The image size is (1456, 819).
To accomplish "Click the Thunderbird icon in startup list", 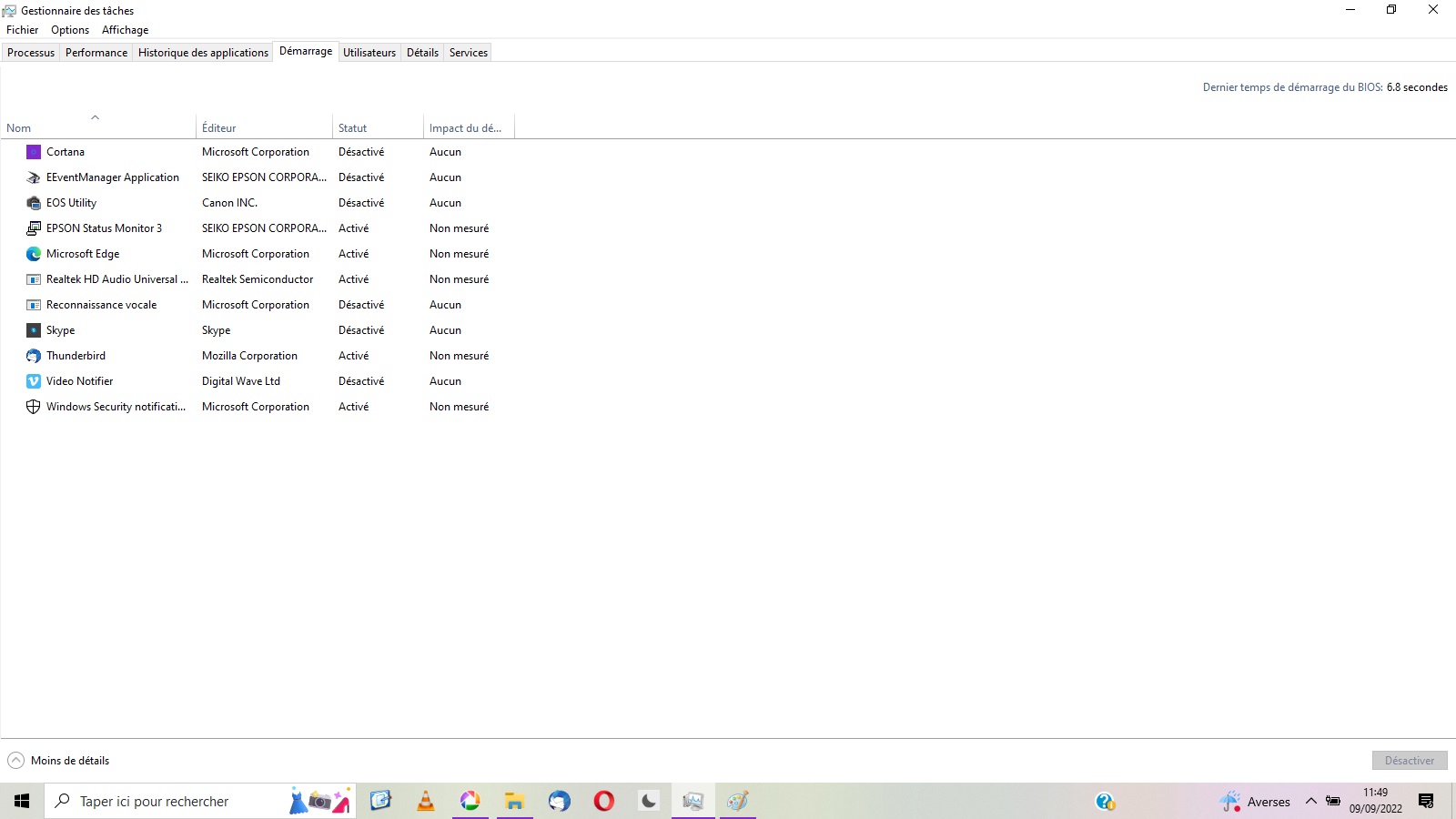I will pos(34,356).
